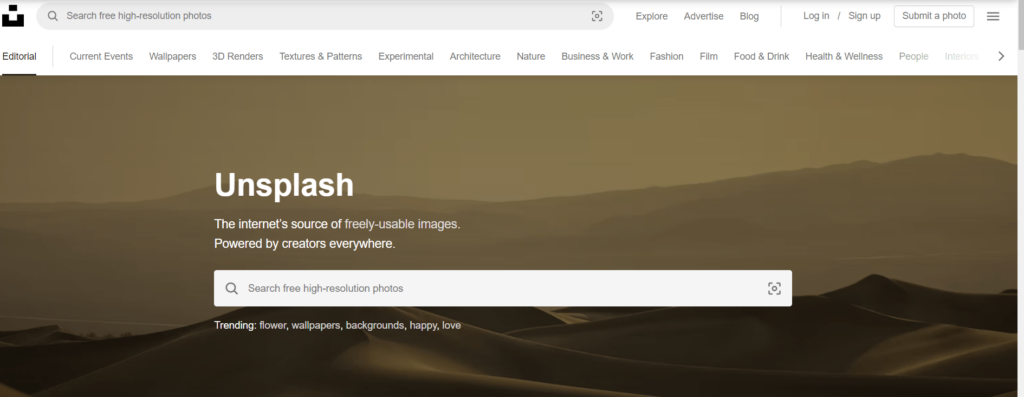Select the 3D Renders category

[x=238, y=56]
